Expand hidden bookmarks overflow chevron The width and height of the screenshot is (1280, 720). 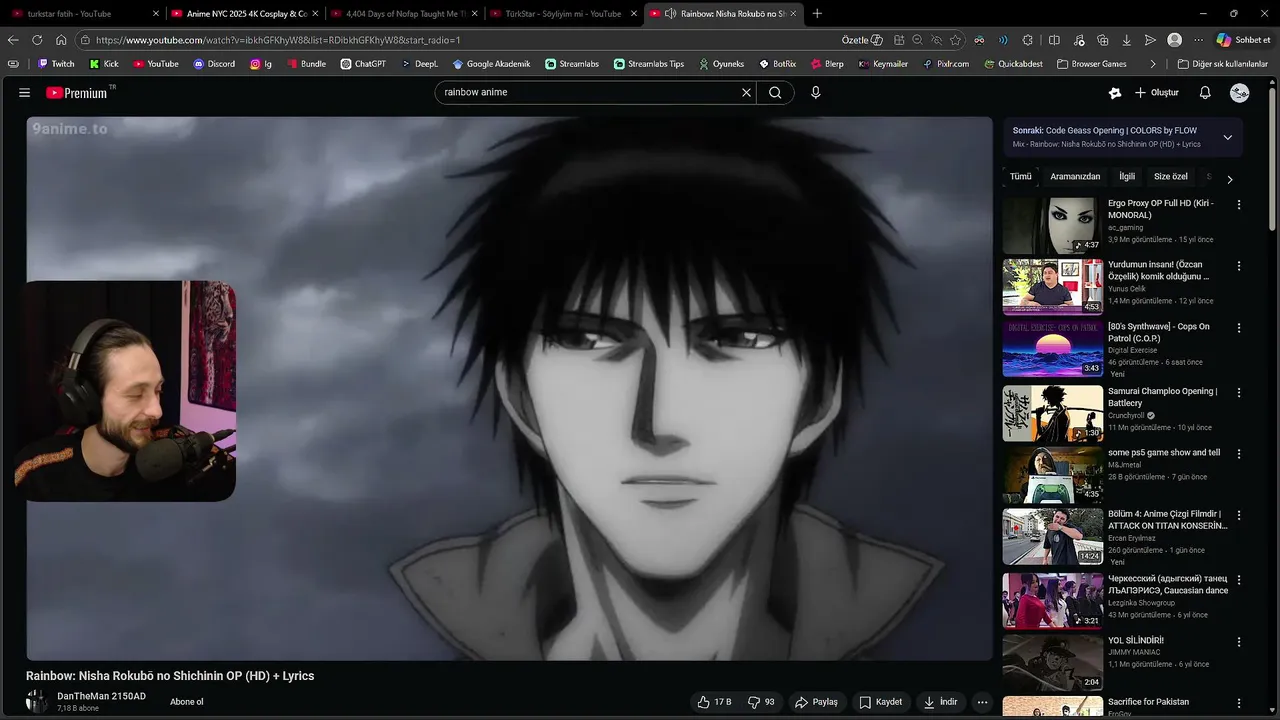1153,64
